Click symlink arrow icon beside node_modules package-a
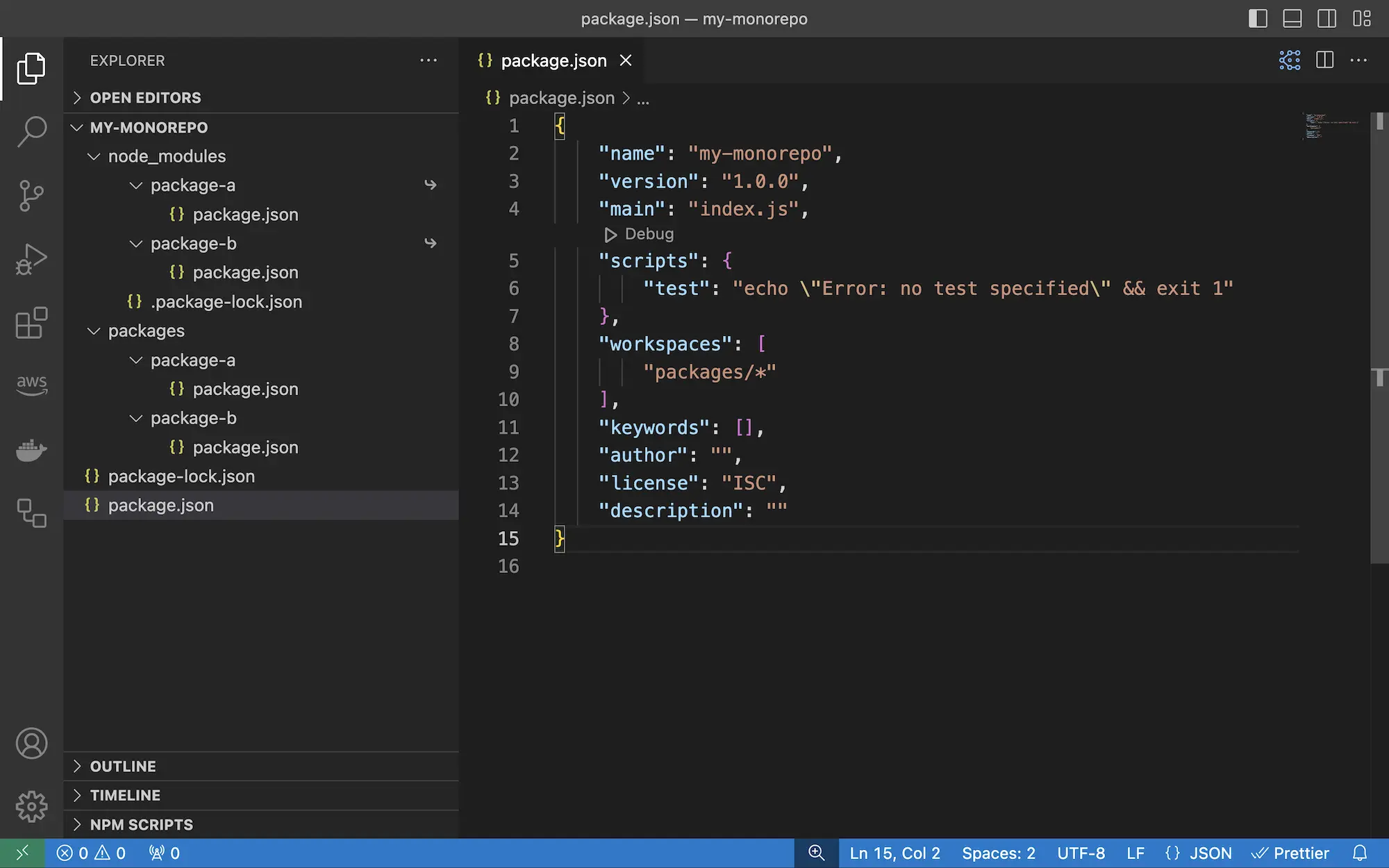Screen dimensions: 1389x868 click(x=430, y=185)
